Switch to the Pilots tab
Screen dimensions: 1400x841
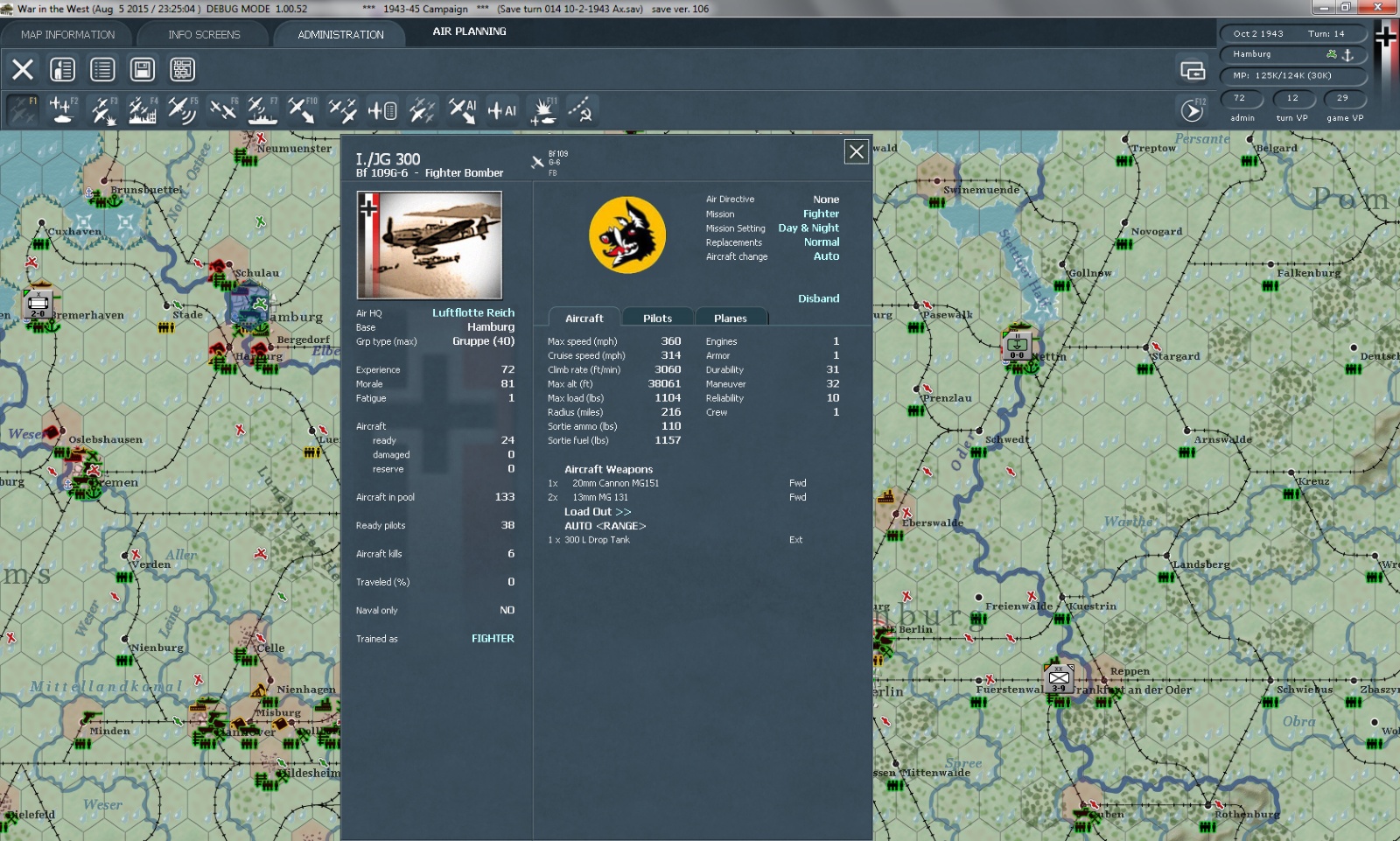click(657, 319)
